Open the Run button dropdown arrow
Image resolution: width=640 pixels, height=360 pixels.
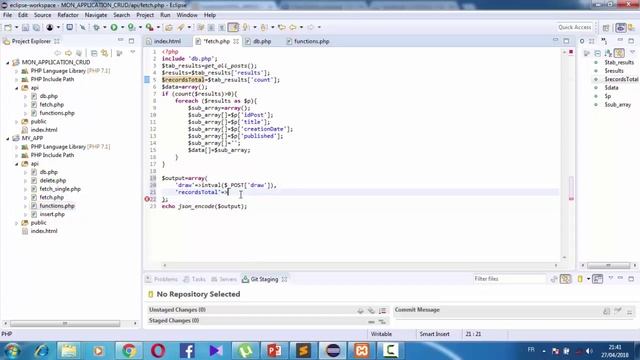pyautogui.click(x=122, y=27)
